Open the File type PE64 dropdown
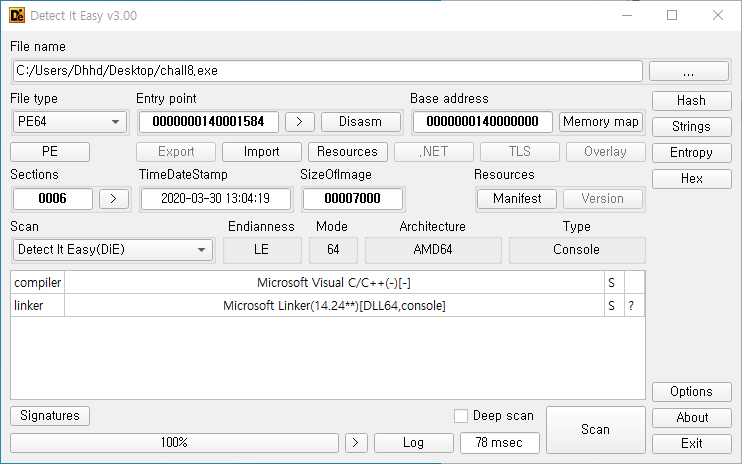The height and width of the screenshot is (464, 742). pyautogui.click(x=70, y=122)
